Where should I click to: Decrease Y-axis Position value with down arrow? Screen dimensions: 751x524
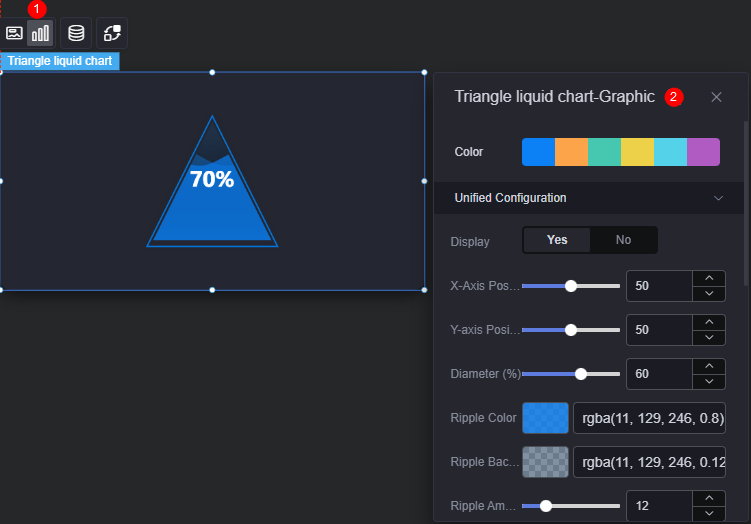tap(709, 338)
